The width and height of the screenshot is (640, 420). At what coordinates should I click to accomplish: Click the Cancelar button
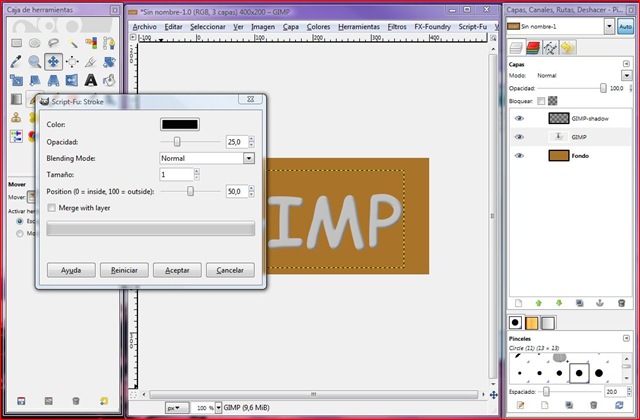230,270
